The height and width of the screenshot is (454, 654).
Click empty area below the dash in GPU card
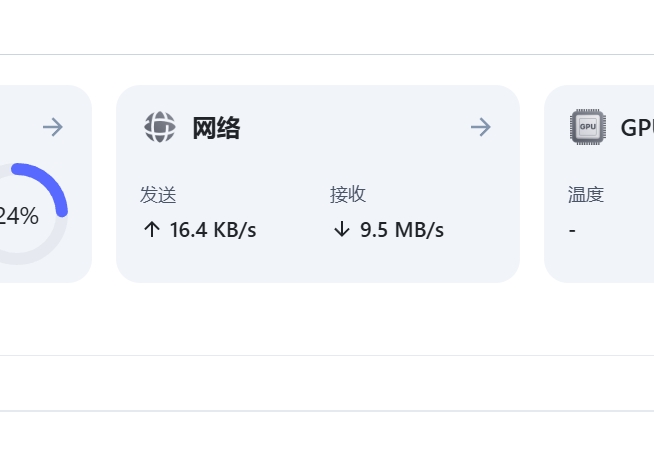point(600,262)
